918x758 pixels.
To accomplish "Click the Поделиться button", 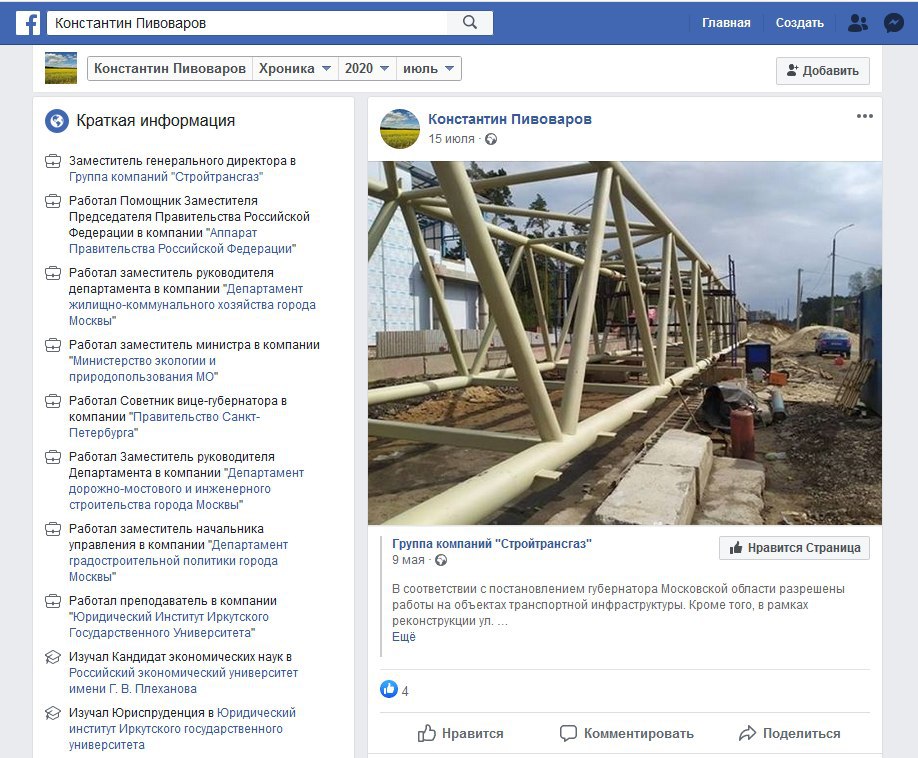I will pos(789,733).
